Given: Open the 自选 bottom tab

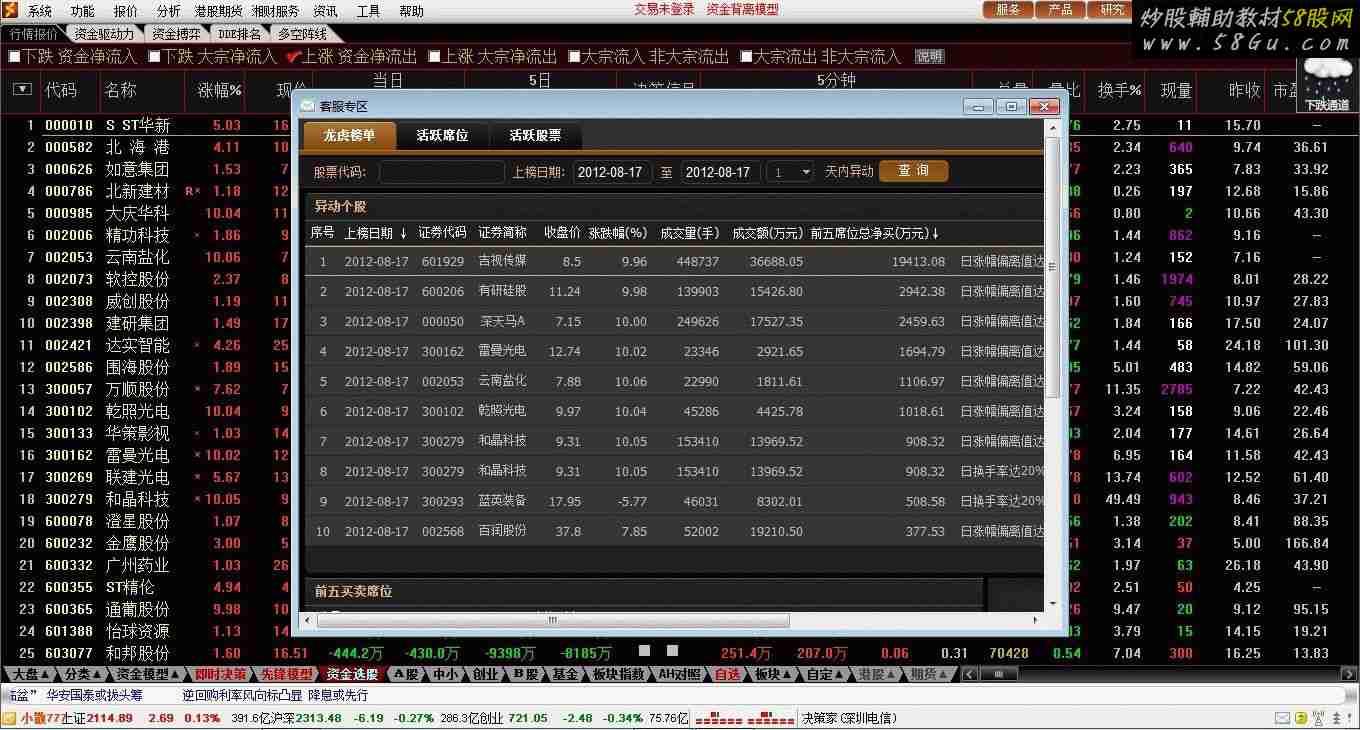Looking at the screenshot, I should point(728,675).
